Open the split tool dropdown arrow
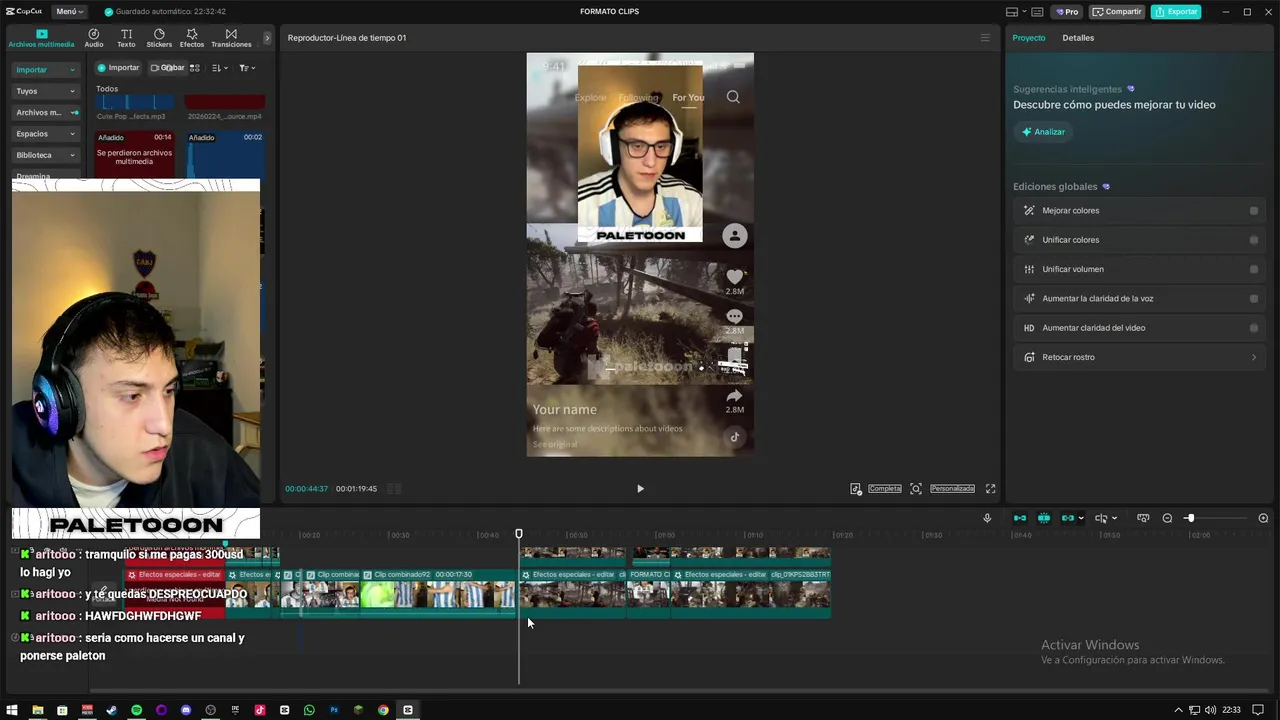 [1114, 518]
